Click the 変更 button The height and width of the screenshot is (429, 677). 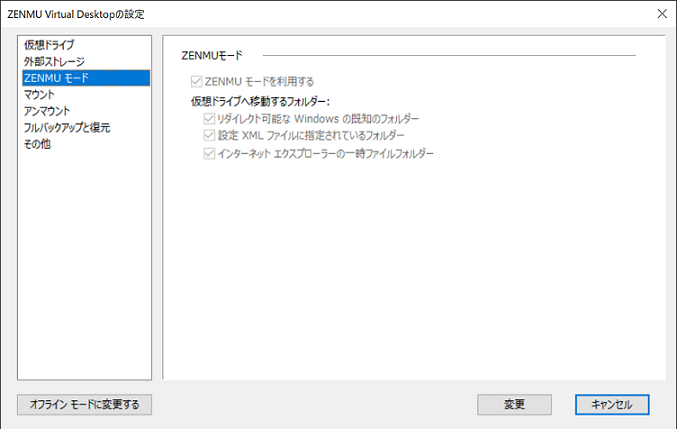[514, 404]
